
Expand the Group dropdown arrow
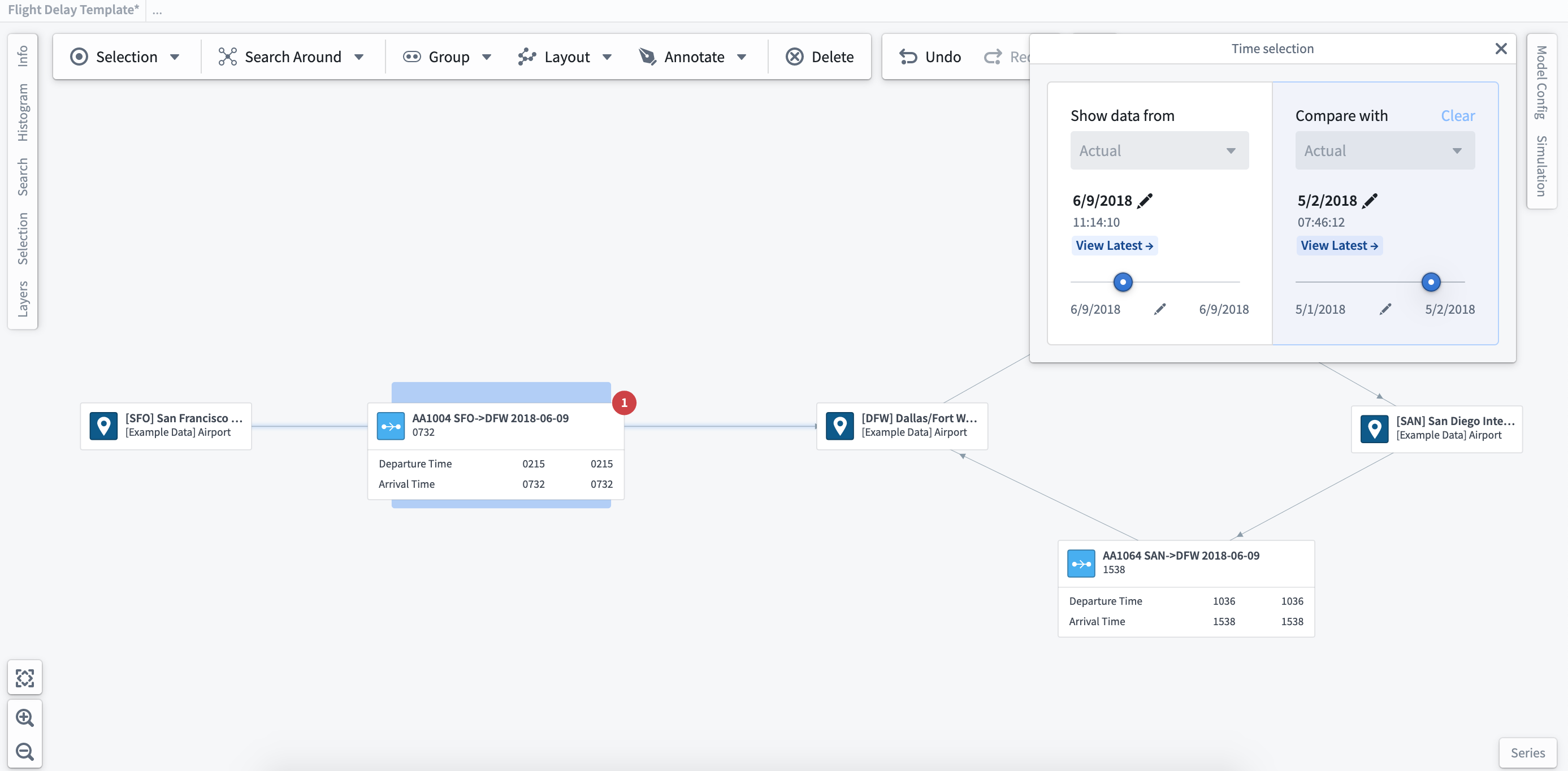point(486,57)
